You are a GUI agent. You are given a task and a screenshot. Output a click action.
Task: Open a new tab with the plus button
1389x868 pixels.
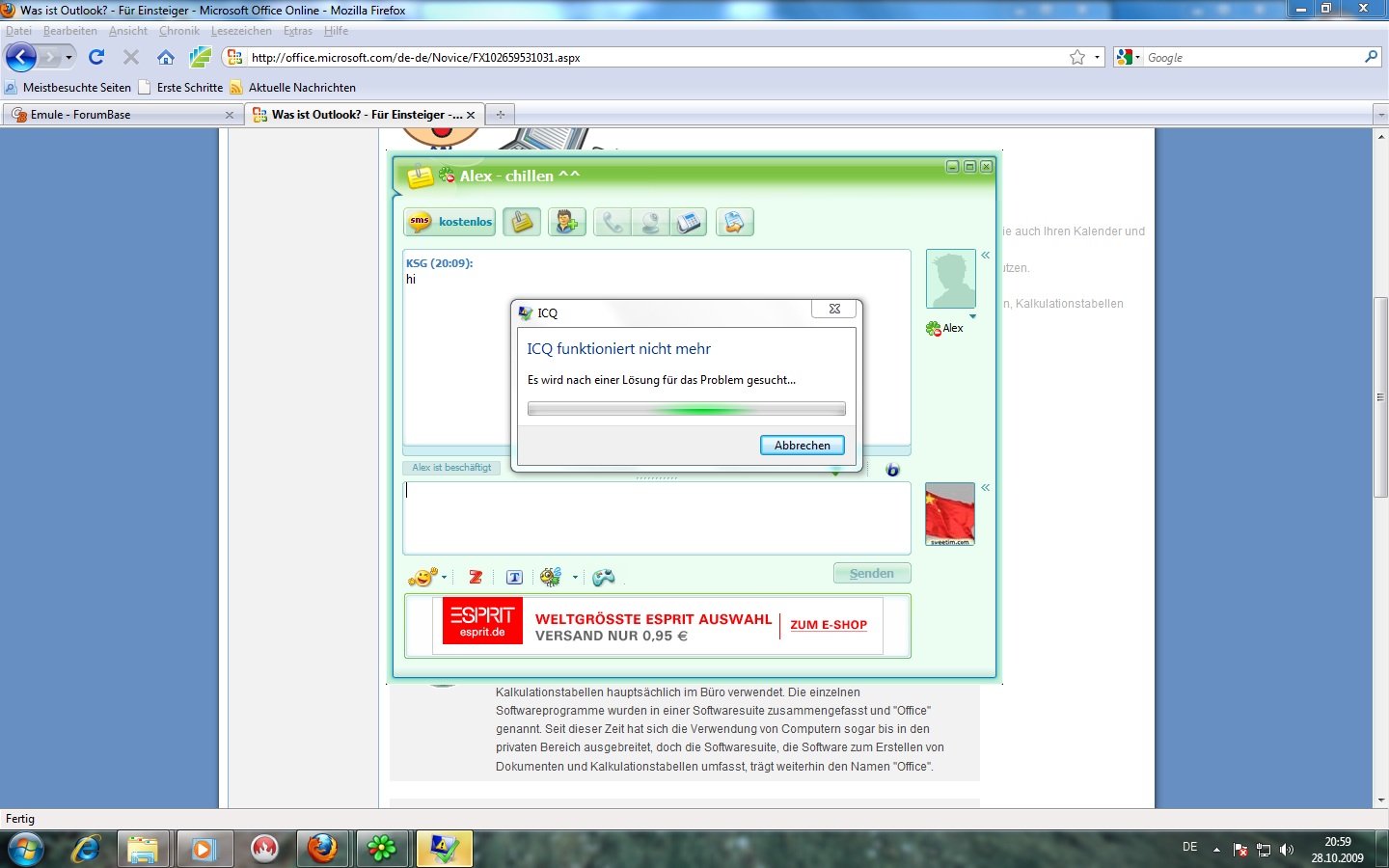coord(500,115)
